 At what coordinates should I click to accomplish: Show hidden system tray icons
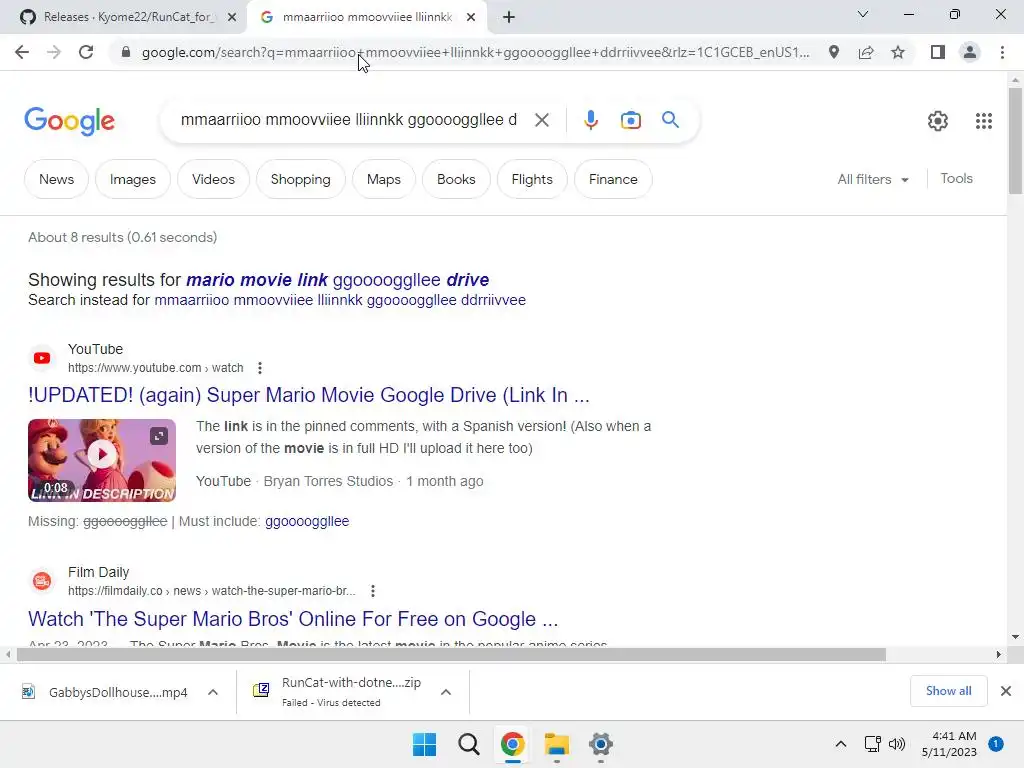tap(841, 744)
